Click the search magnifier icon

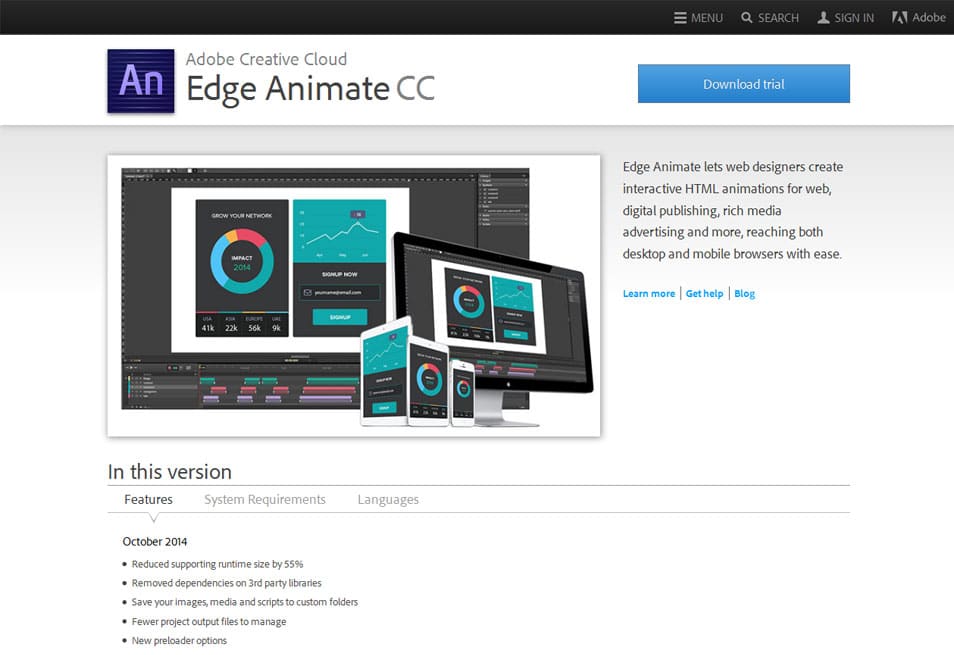click(x=745, y=17)
